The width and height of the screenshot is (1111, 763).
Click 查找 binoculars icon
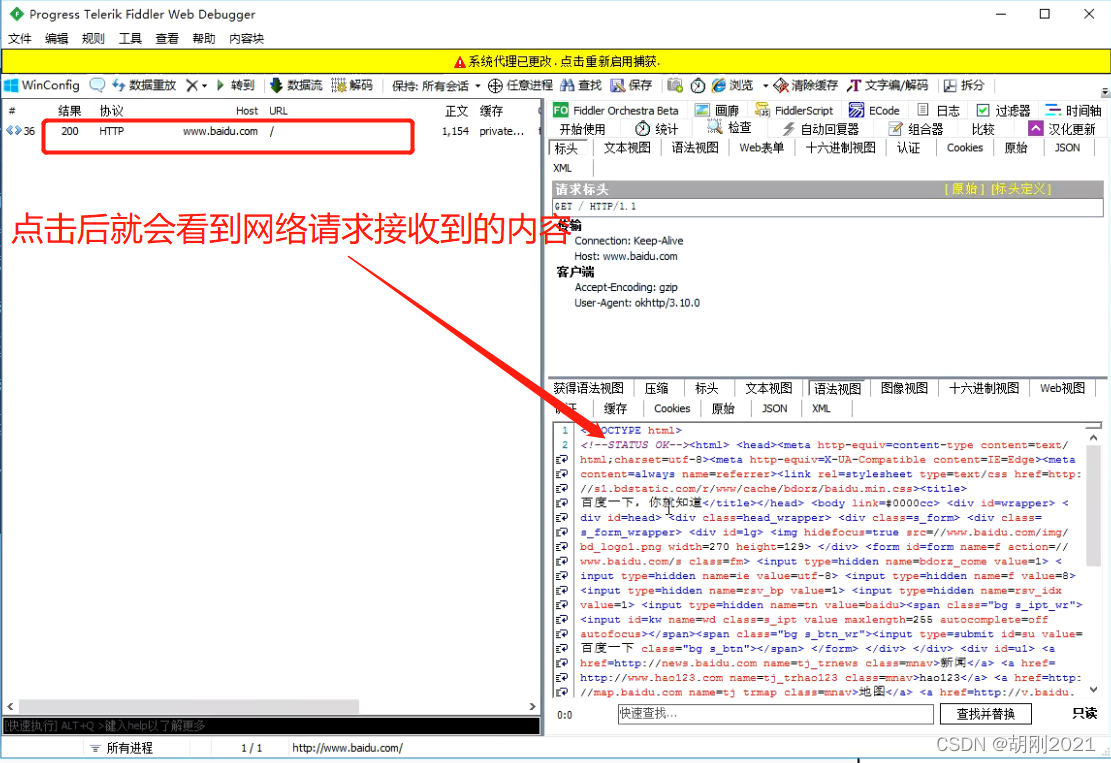coord(580,86)
